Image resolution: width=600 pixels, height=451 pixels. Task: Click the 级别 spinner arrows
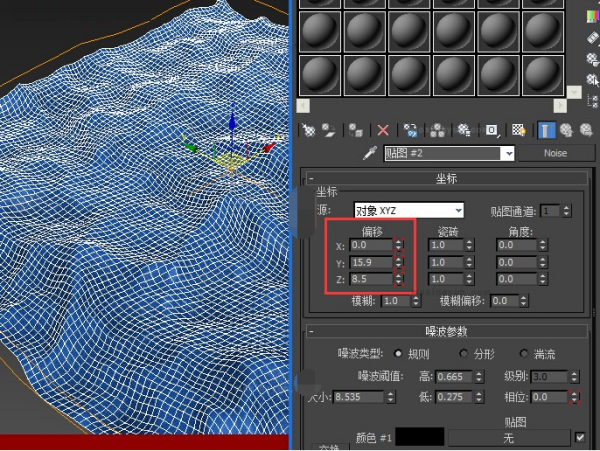coord(574,377)
